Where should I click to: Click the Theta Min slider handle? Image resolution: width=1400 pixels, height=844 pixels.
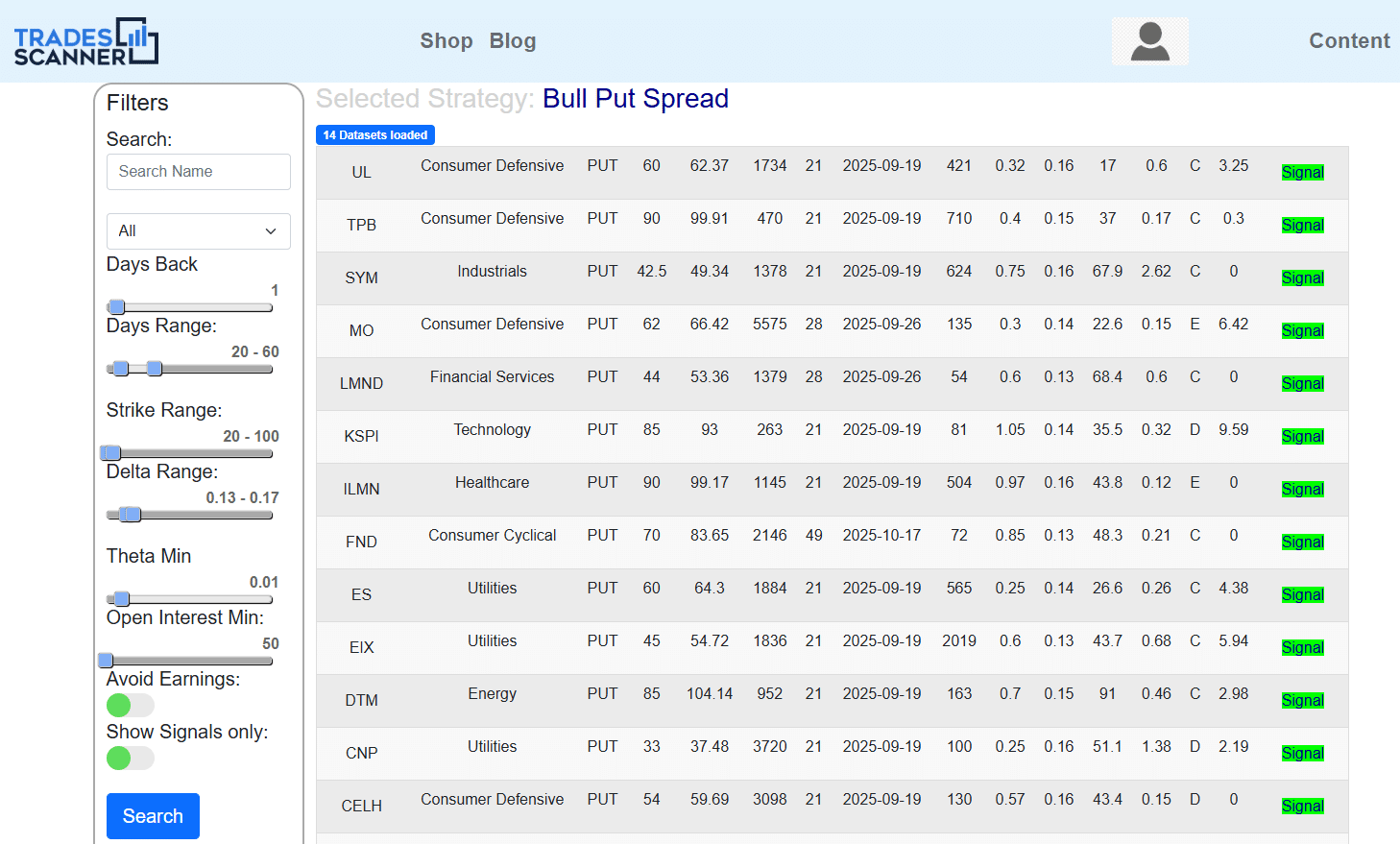pos(122,599)
